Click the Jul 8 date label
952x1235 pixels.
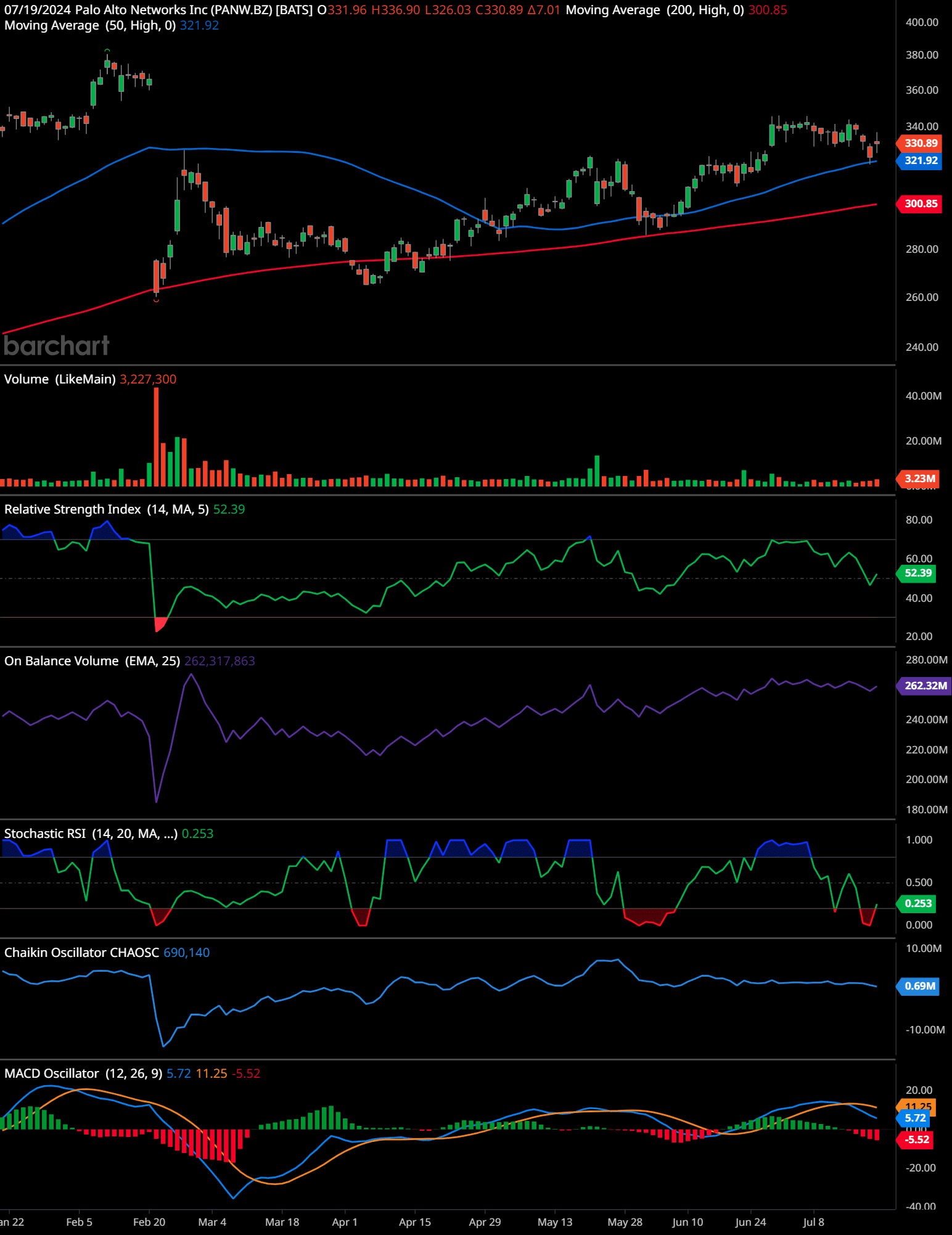[x=813, y=1222]
